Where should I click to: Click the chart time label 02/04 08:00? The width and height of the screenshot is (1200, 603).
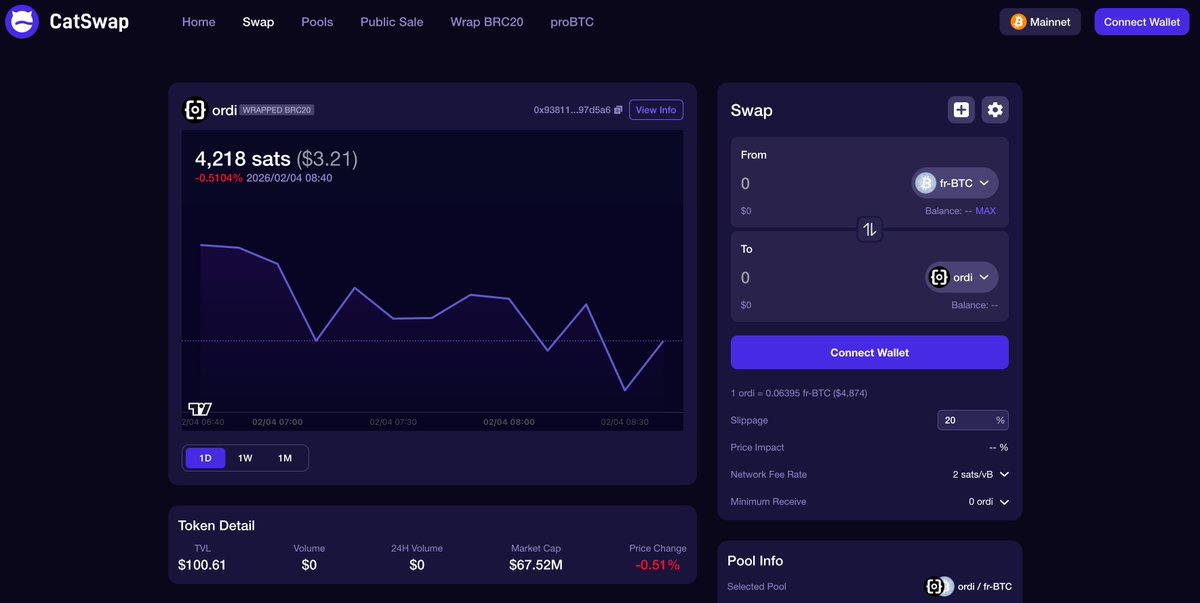(x=509, y=422)
